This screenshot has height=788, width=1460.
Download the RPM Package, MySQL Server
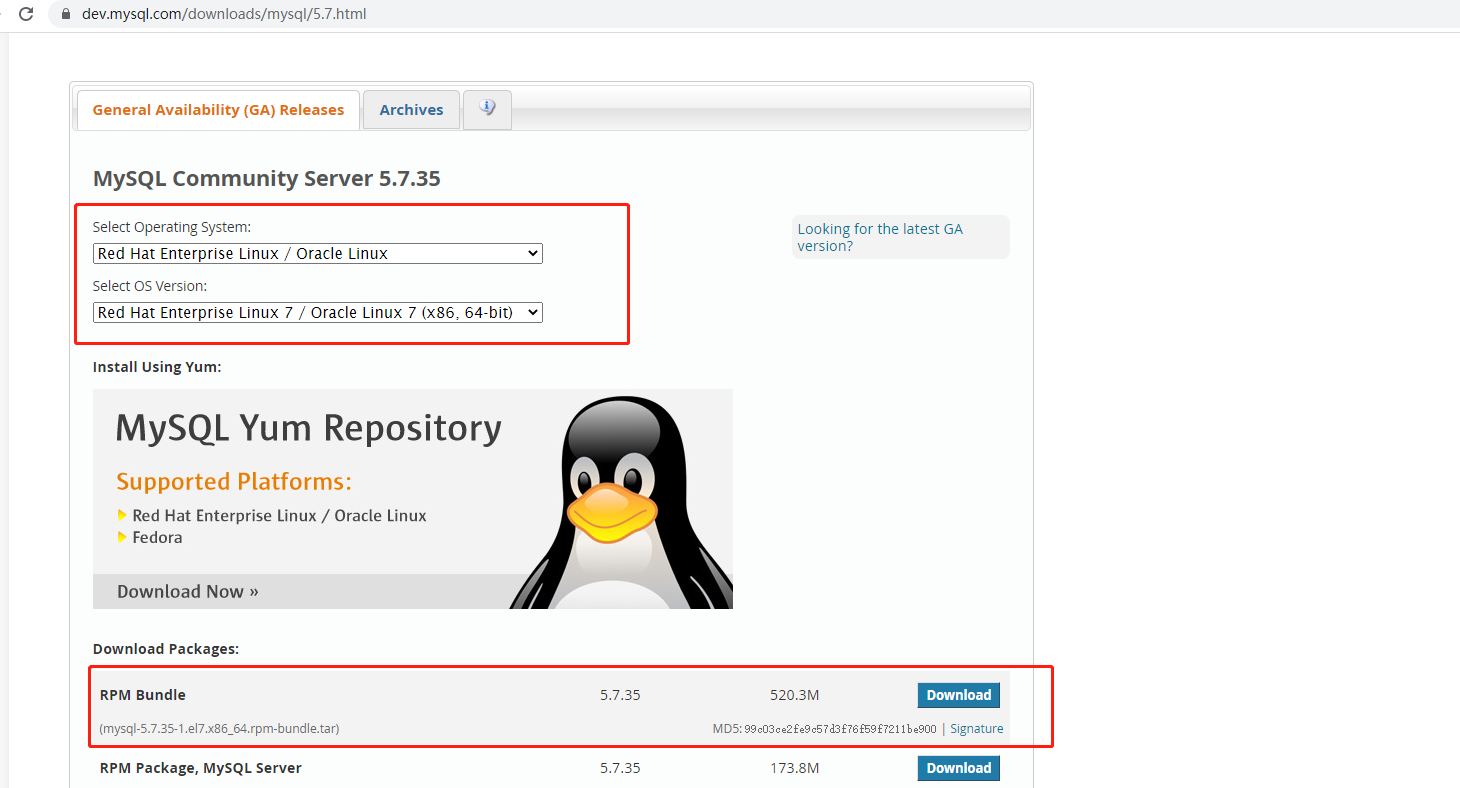(958, 768)
